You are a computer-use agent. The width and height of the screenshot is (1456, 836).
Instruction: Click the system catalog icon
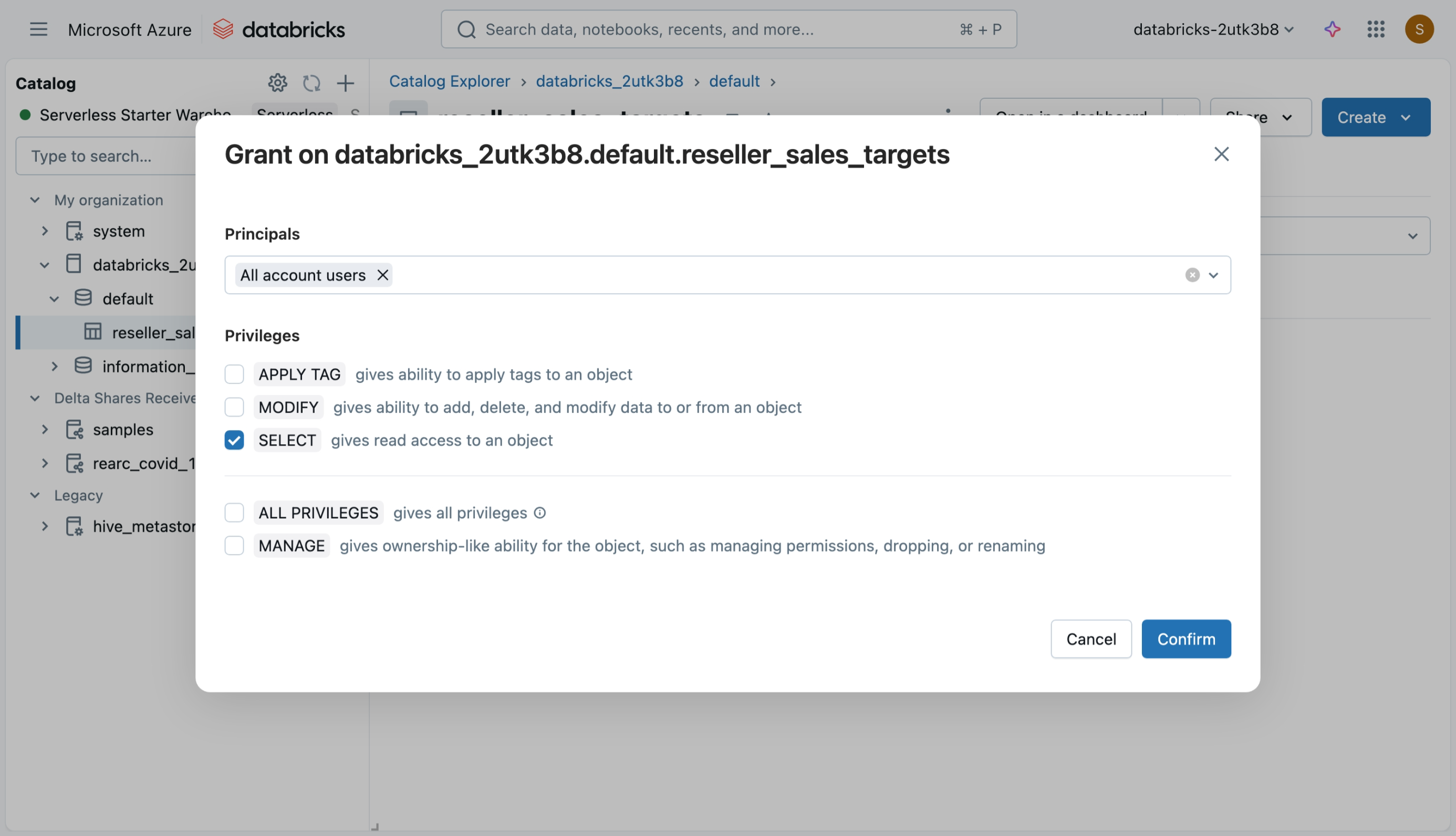(74, 232)
